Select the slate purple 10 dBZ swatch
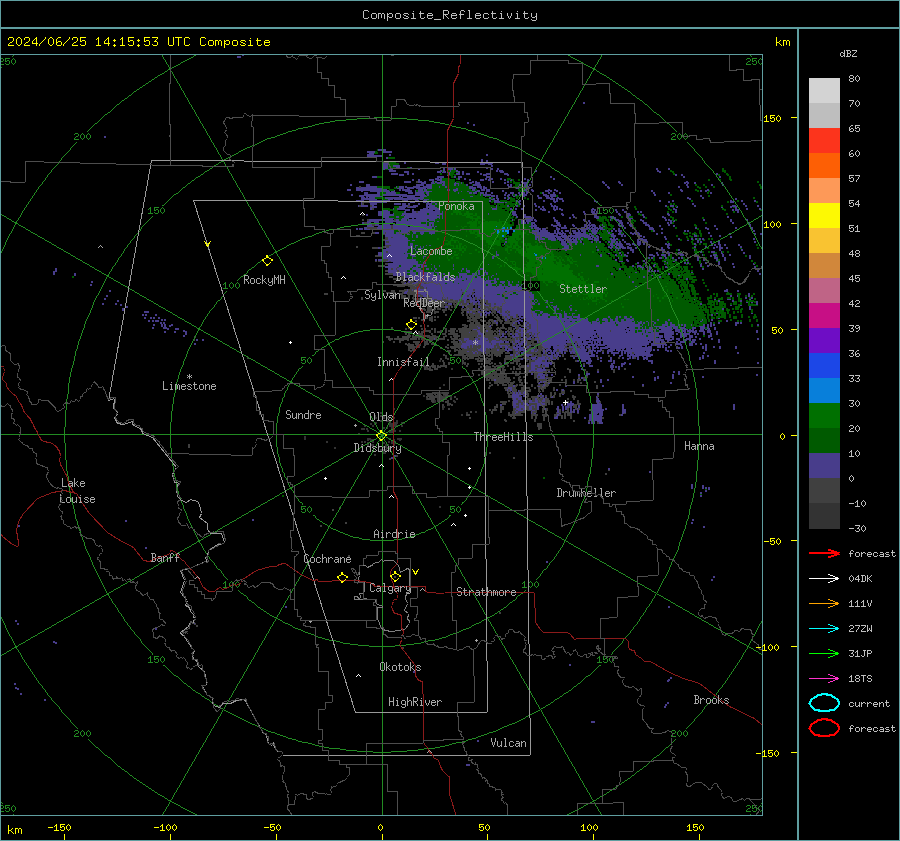 (824, 466)
